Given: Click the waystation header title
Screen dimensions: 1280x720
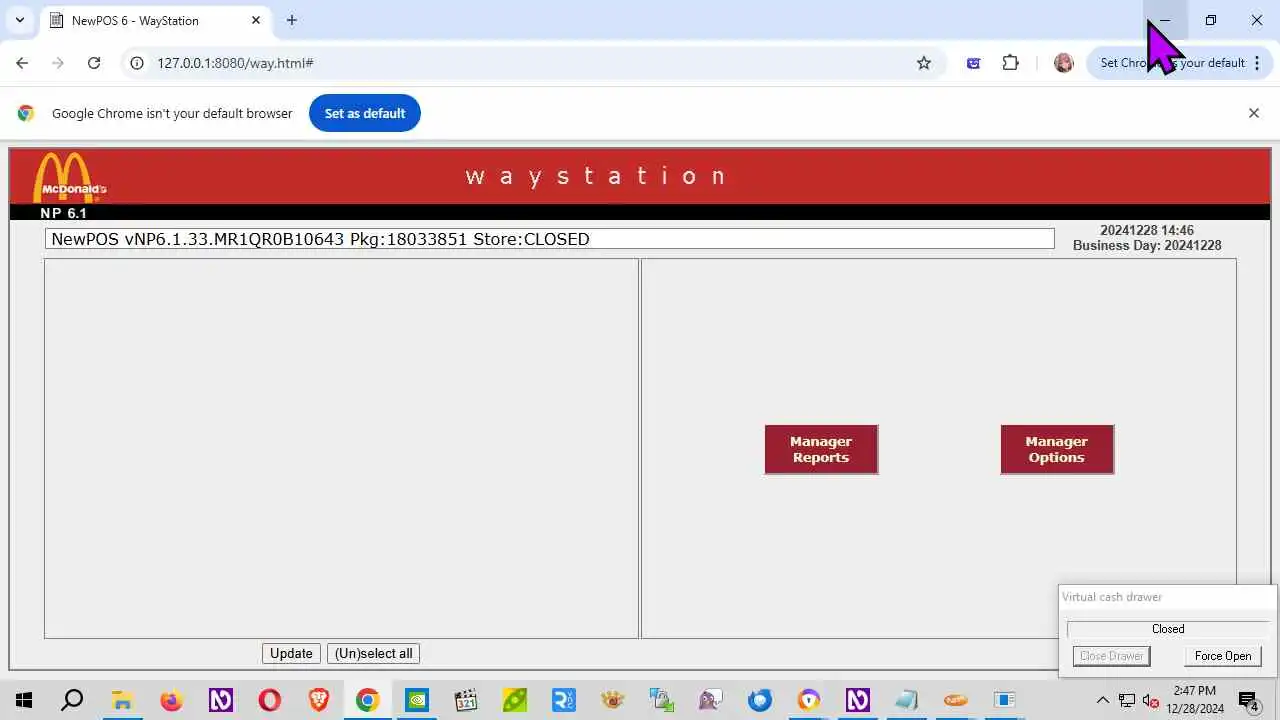Looking at the screenshot, I should 596,176.
